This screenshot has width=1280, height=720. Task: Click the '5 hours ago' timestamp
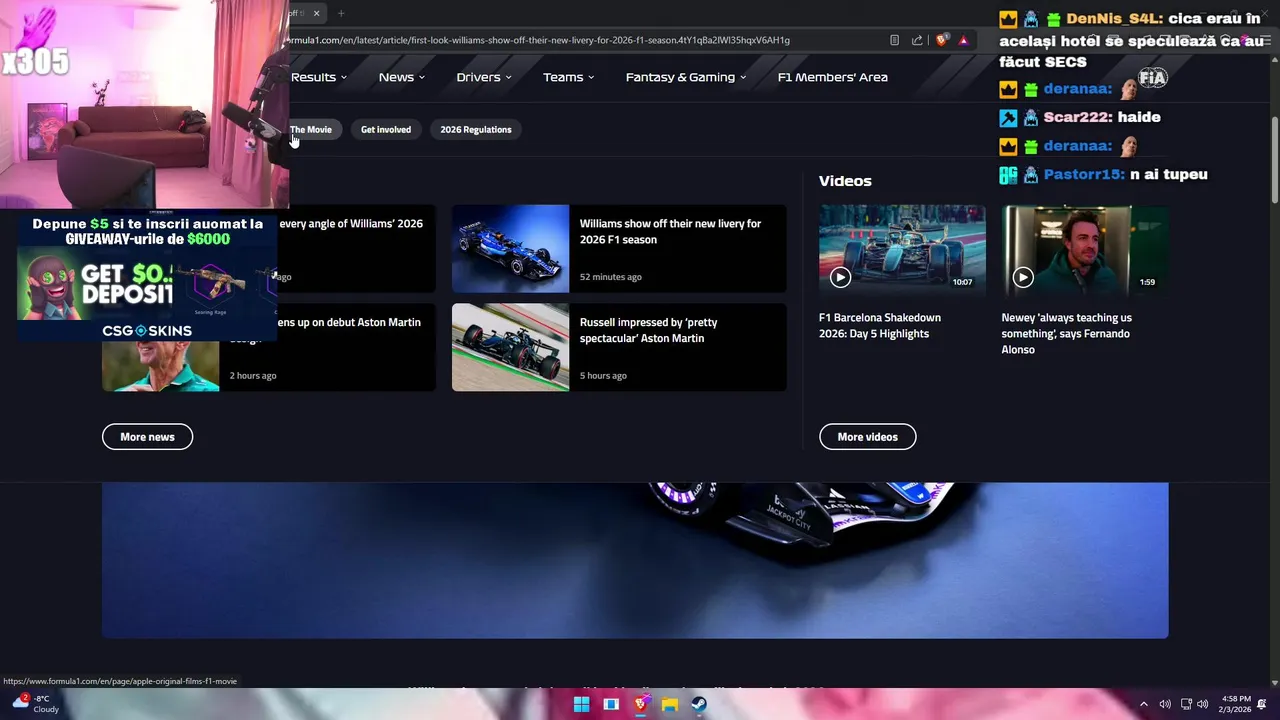pos(603,376)
